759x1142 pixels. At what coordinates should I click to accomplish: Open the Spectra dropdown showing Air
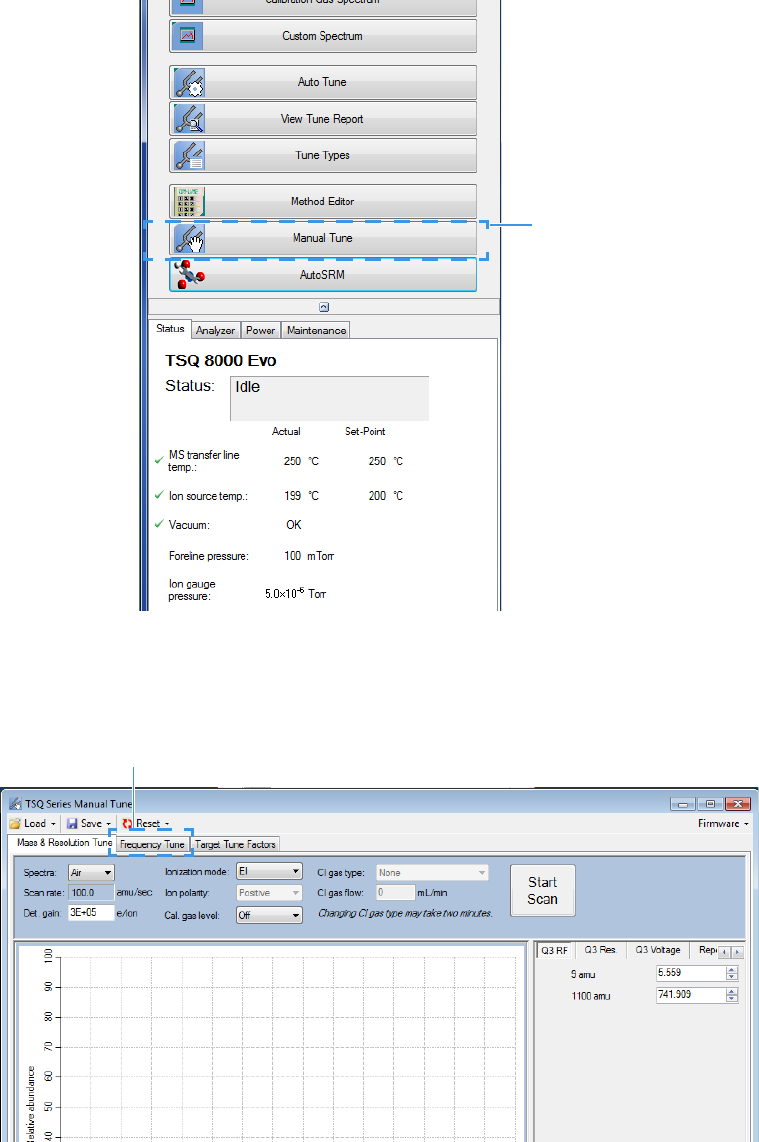tap(91, 873)
